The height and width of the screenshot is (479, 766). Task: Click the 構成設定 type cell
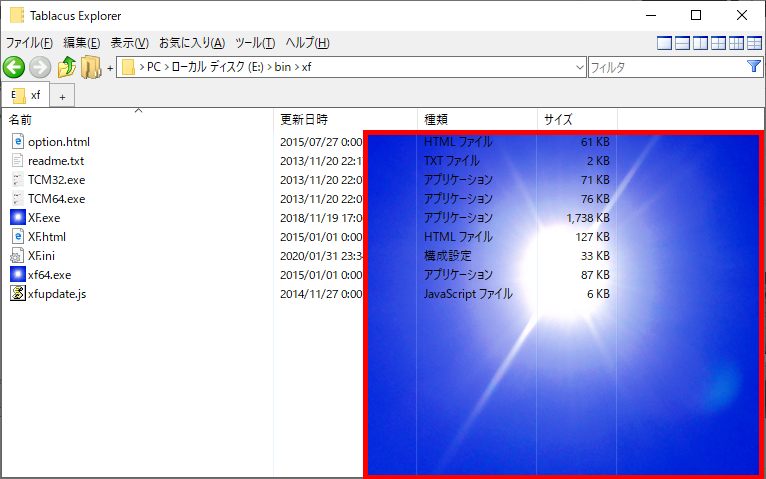(447, 256)
